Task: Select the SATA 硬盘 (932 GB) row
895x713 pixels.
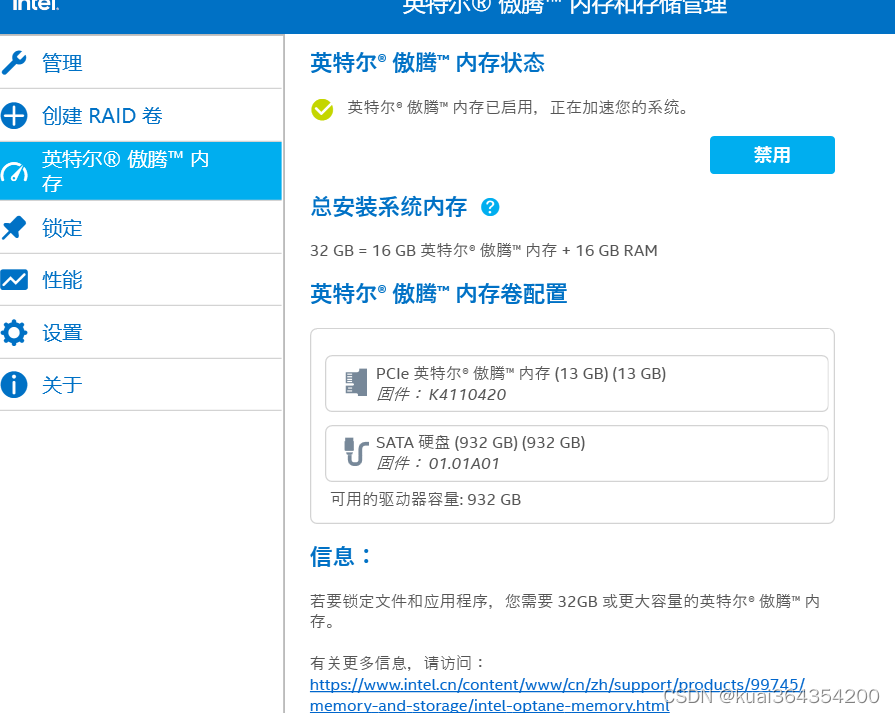Action: (x=576, y=453)
